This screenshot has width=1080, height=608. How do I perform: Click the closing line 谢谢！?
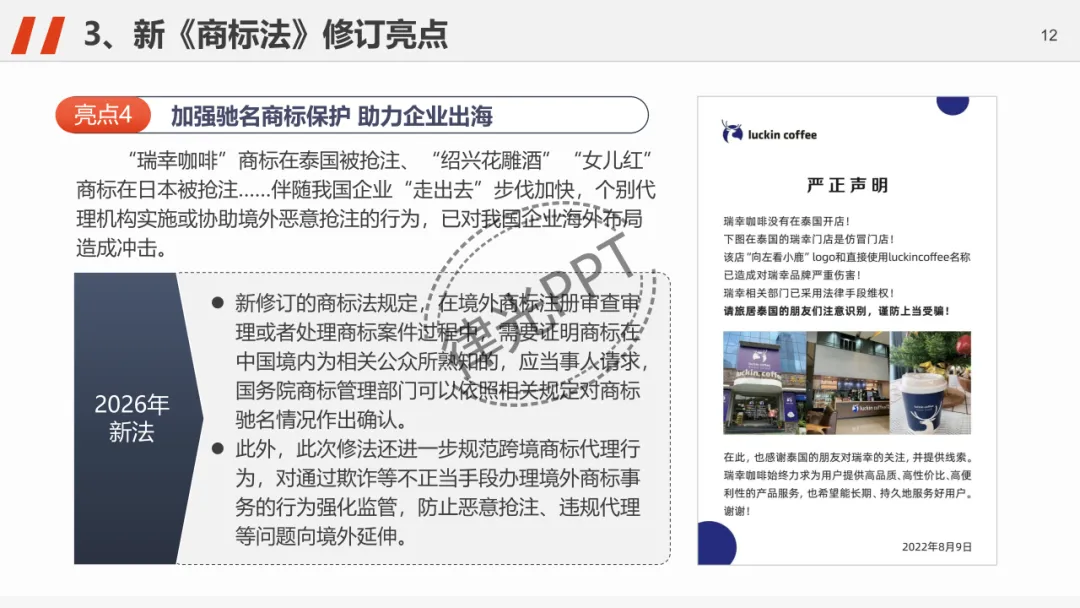pyautogui.click(x=737, y=511)
